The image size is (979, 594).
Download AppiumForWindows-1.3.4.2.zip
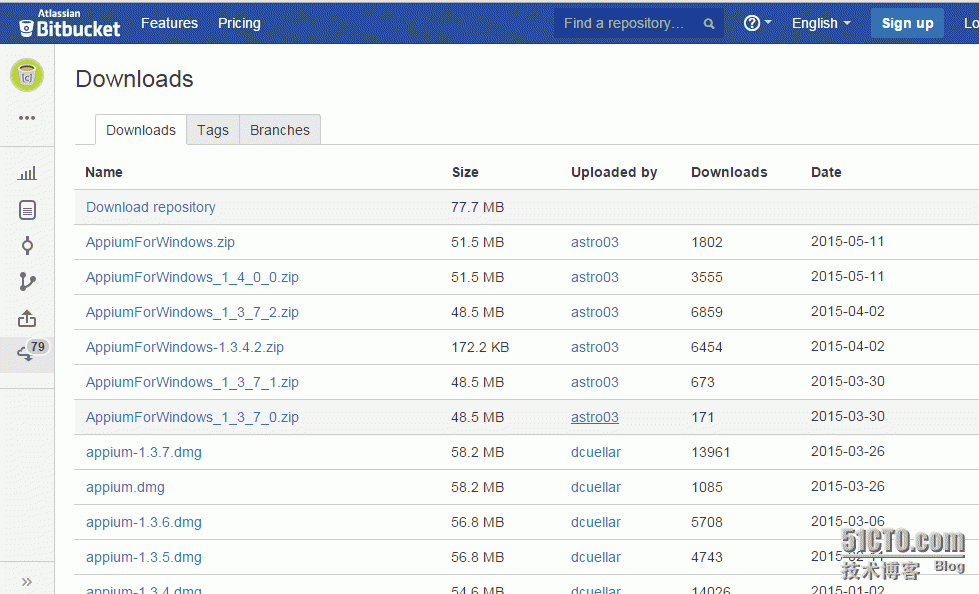(x=185, y=347)
